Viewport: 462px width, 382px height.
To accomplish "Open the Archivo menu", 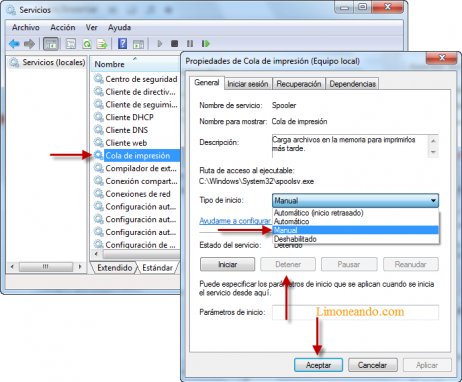I will pyautogui.click(x=26, y=27).
